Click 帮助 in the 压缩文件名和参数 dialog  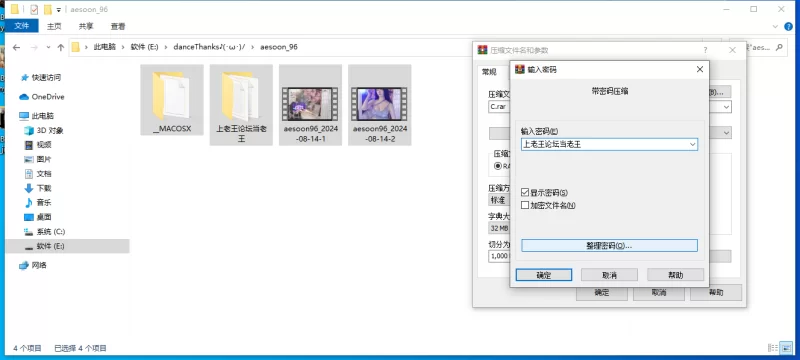716,293
